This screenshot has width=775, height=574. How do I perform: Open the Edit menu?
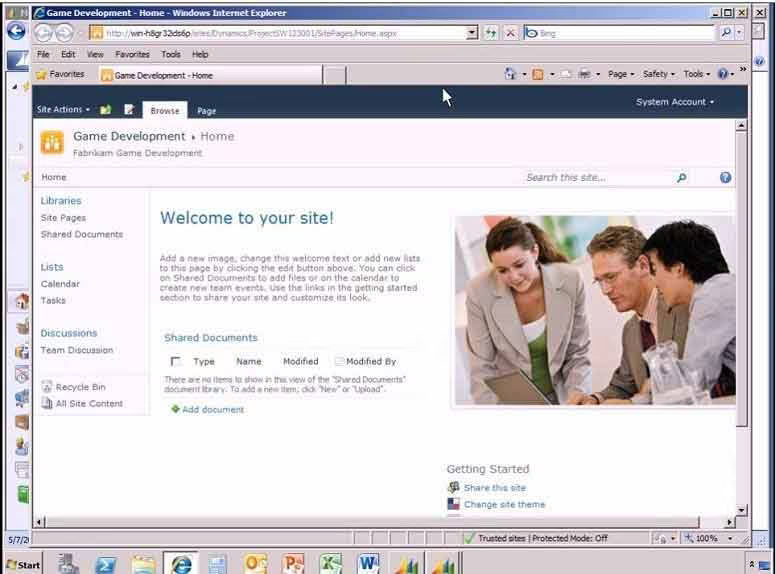coord(68,54)
